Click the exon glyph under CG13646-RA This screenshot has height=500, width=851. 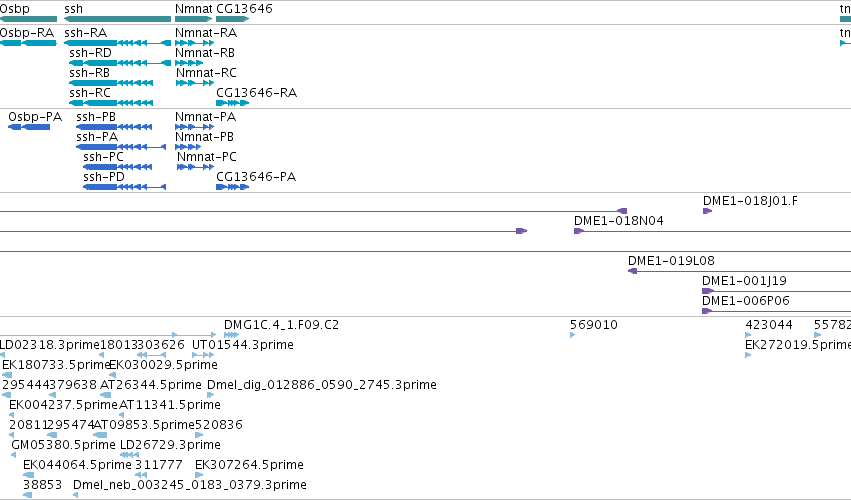tap(232, 103)
